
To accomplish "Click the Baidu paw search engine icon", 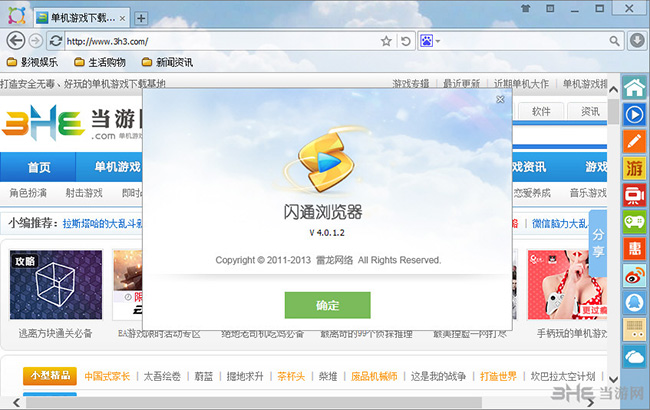I will [x=427, y=41].
